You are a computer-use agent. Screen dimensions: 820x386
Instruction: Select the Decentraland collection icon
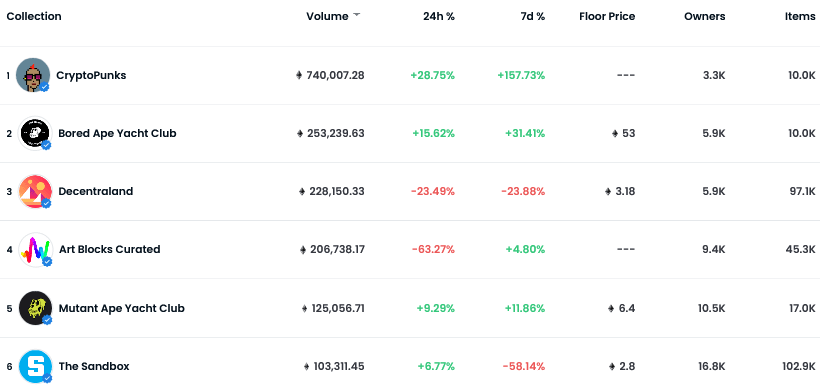[35, 191]
